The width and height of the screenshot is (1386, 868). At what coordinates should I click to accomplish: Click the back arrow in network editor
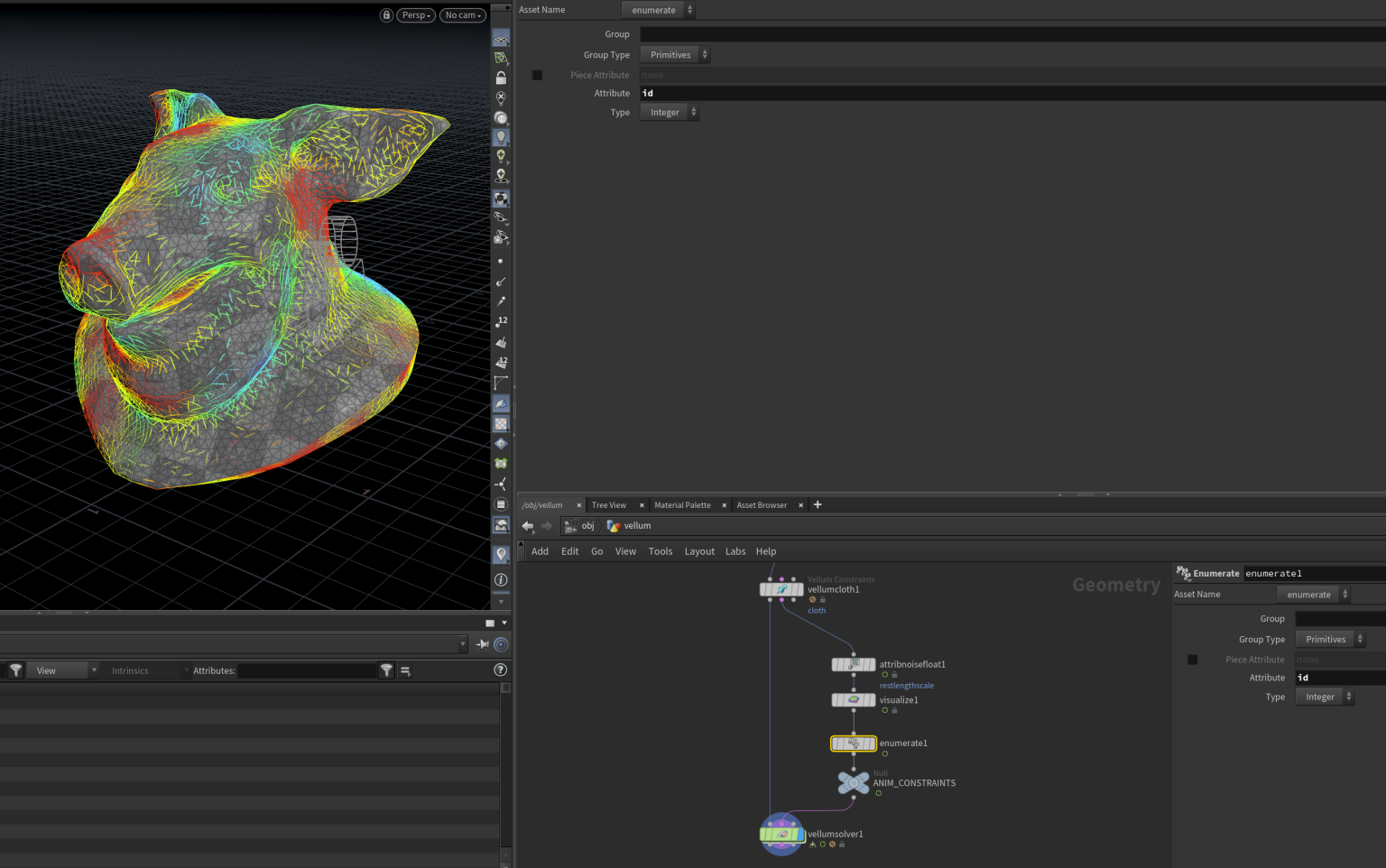click(528, 526)
